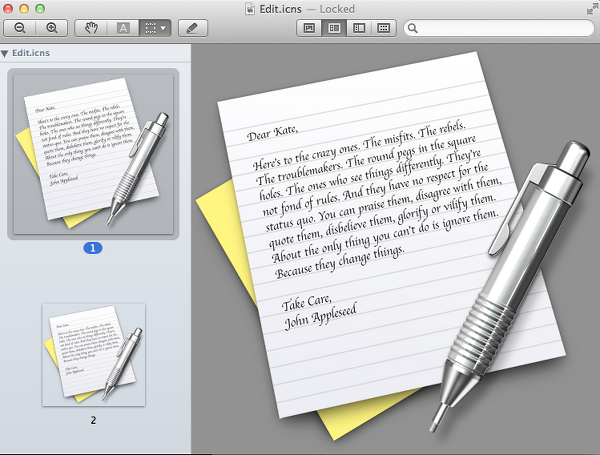Viewport: 600px width, 455px height.
Task: Click the page 1 number badge
Action: [93, 248]
